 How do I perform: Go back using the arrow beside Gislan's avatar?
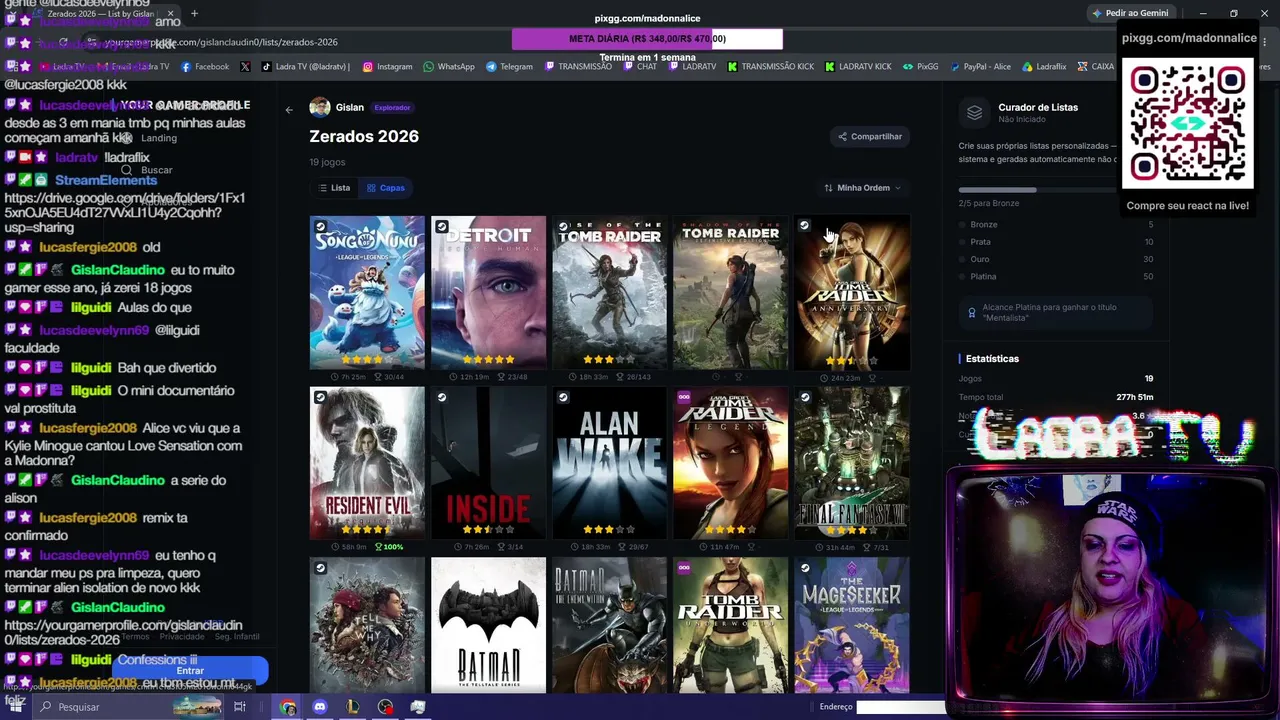tap(289, 110)
